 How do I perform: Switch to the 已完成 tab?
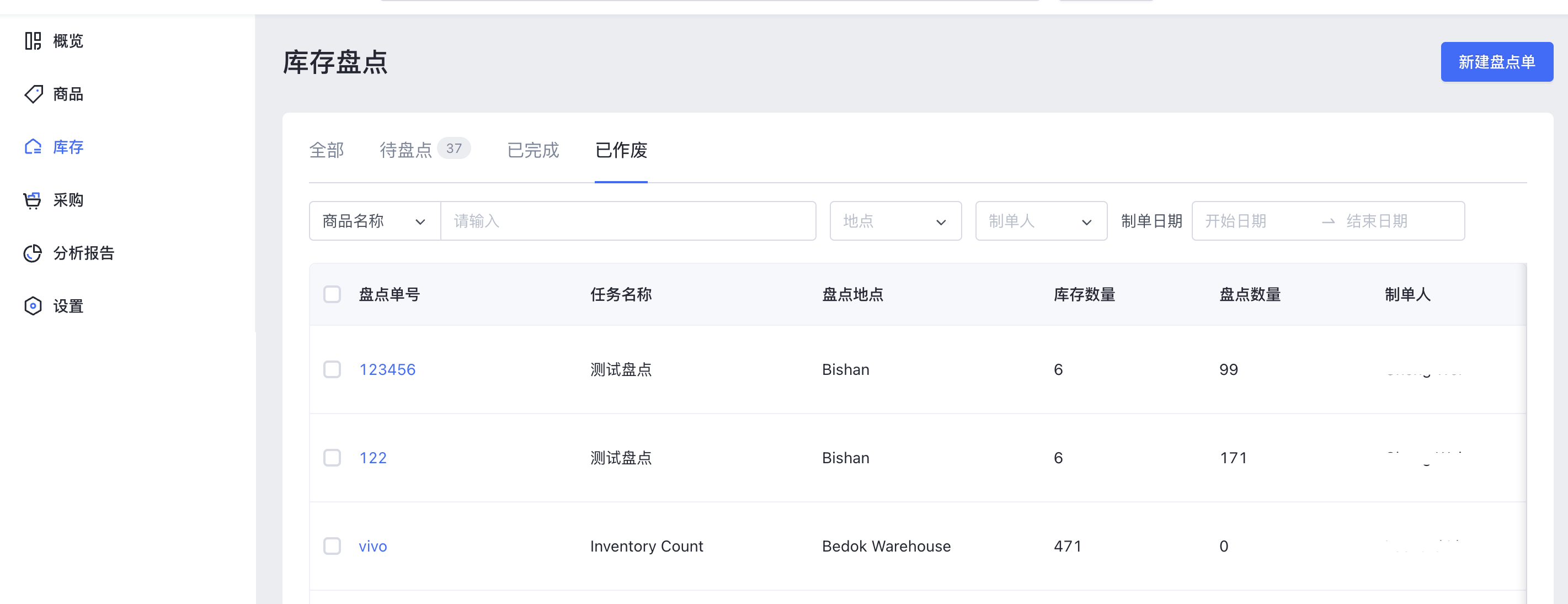coord(532,150)
